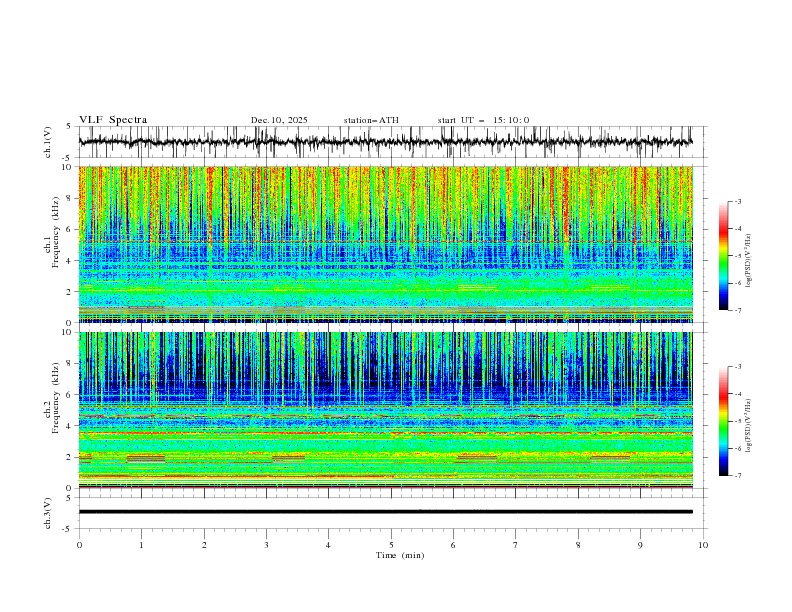The width and height of the screenshot is (792, 612).
Task: Click the ch.2 color scale bar
Action: pos(724,421)
